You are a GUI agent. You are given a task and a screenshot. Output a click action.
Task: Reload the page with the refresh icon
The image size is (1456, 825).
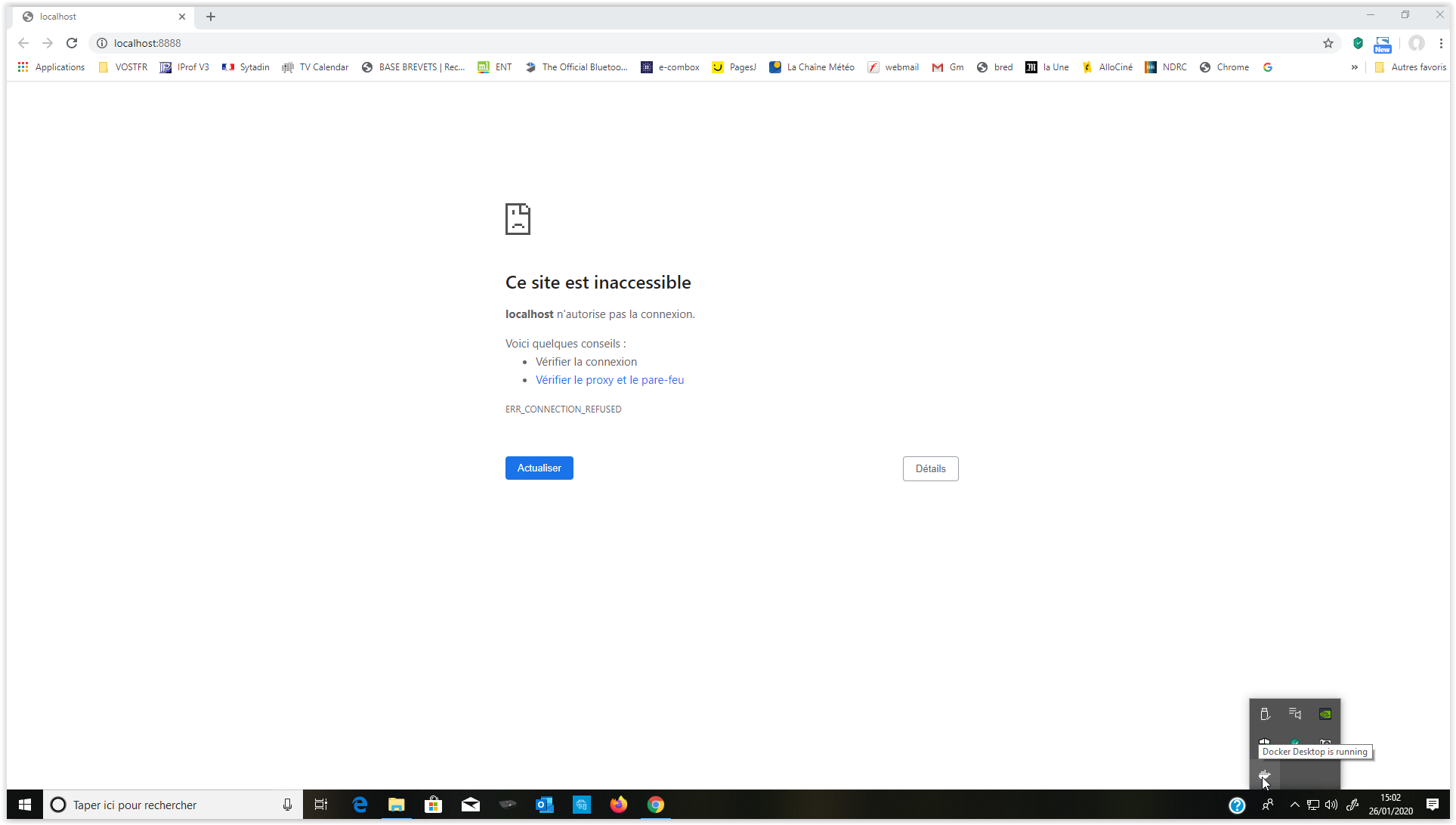[72, 43]
